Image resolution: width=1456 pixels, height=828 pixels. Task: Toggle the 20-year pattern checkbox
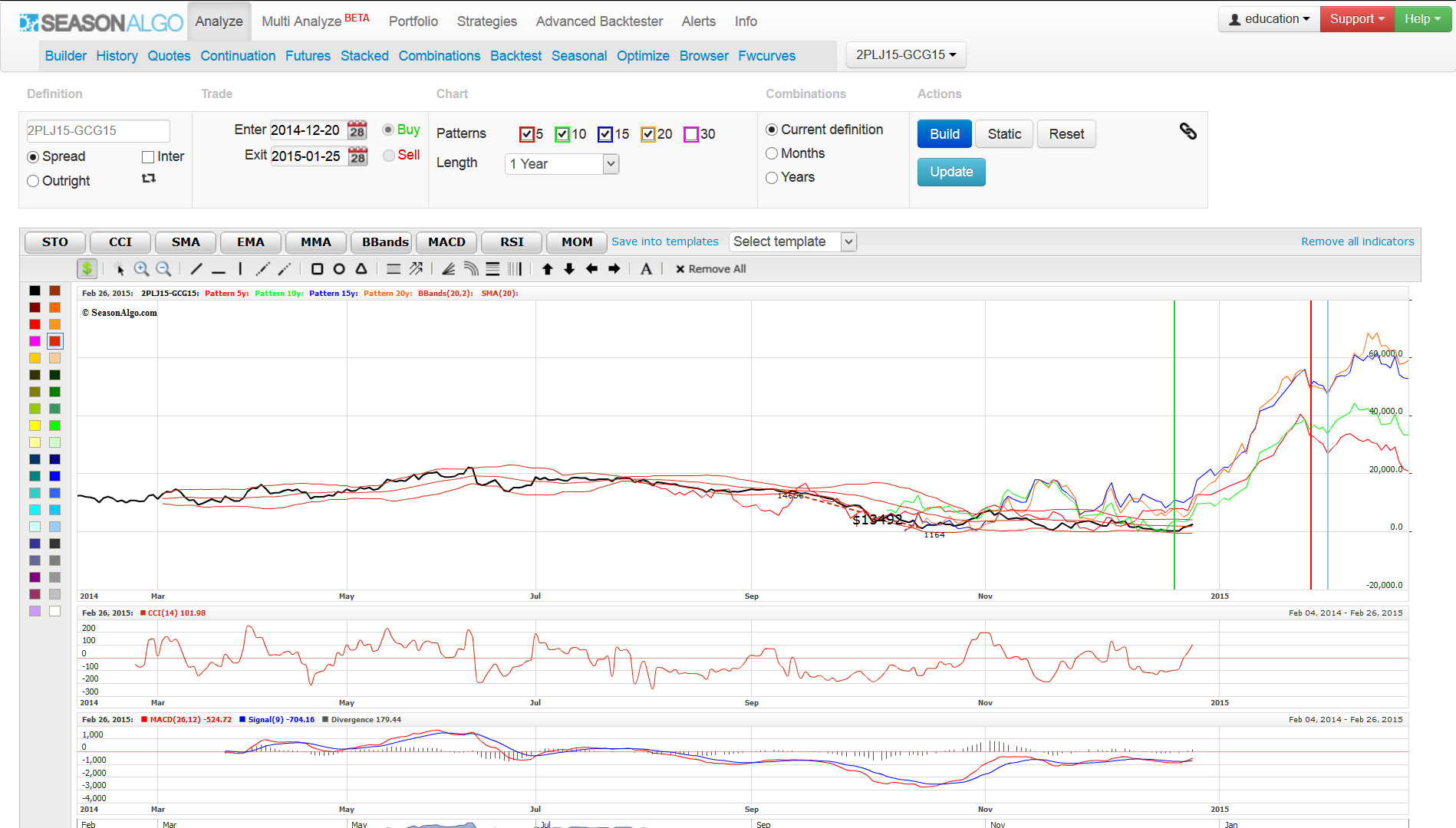coord(648,134)
